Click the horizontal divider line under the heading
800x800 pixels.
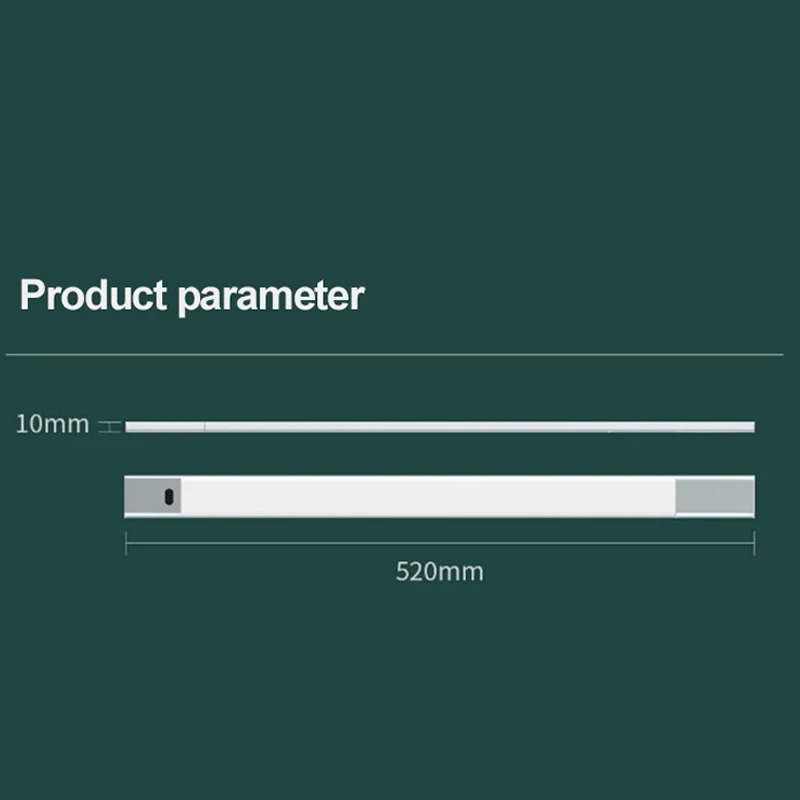coord(394,354)
